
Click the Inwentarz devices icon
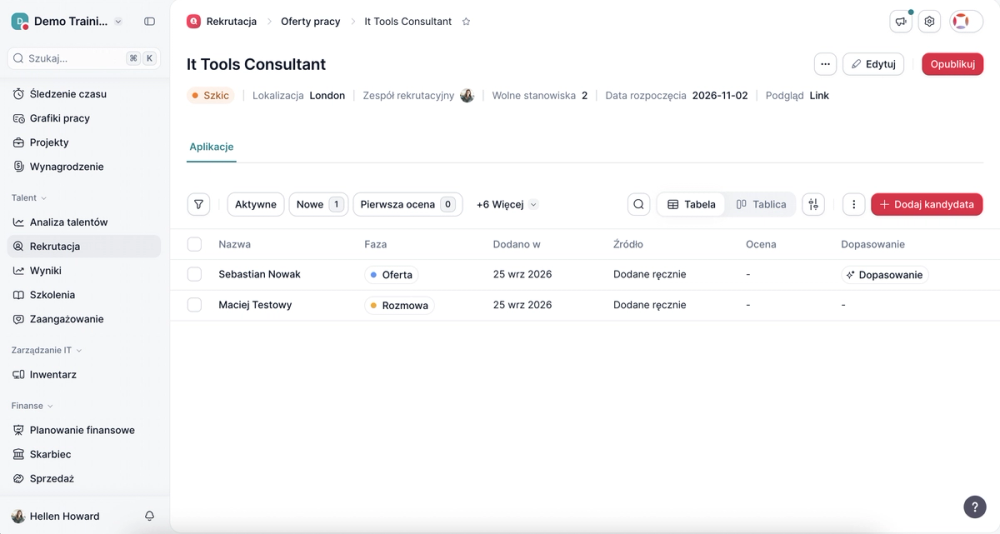(x=18, y=375)
